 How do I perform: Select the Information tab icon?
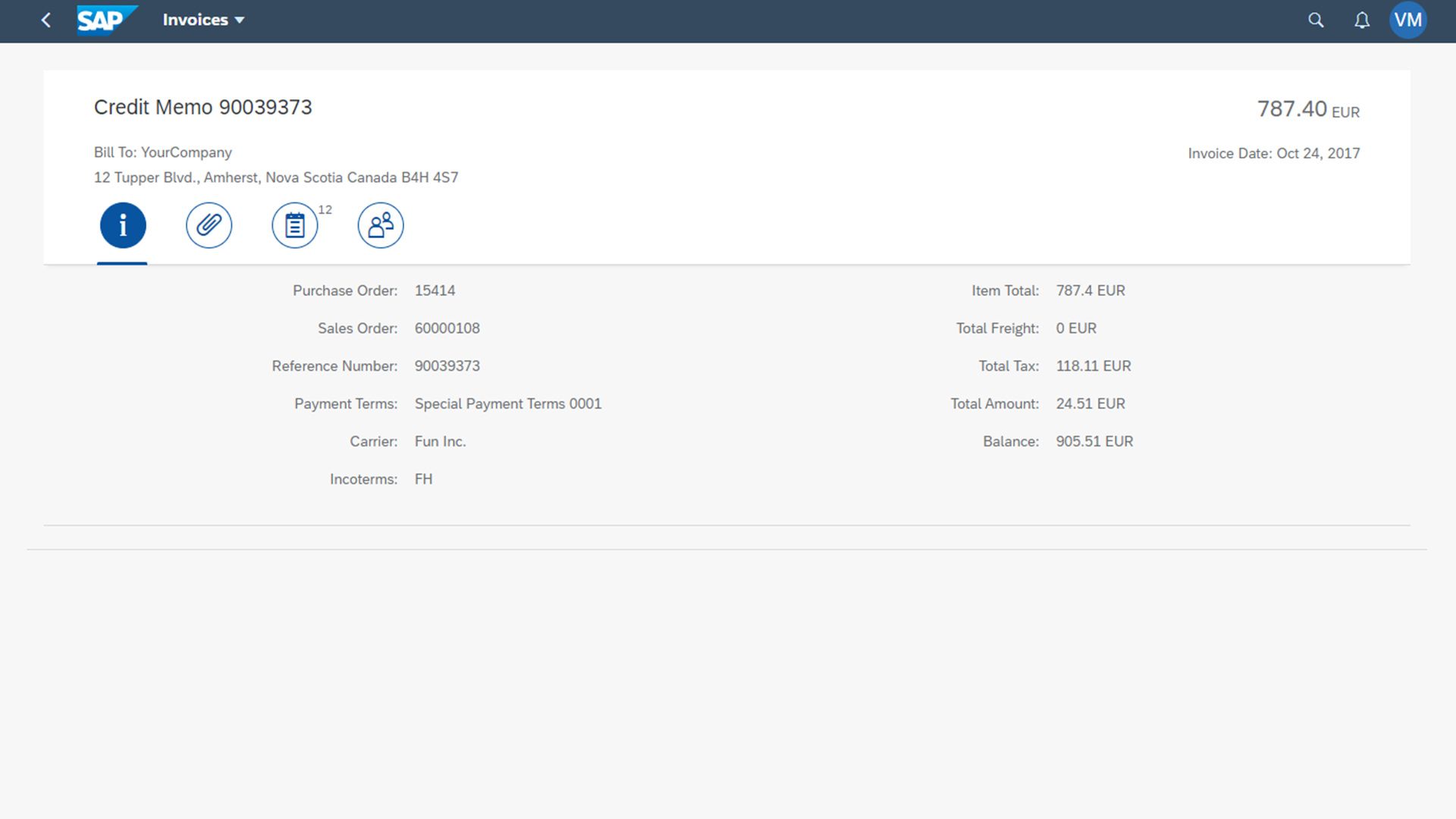[x=123, y=225]
